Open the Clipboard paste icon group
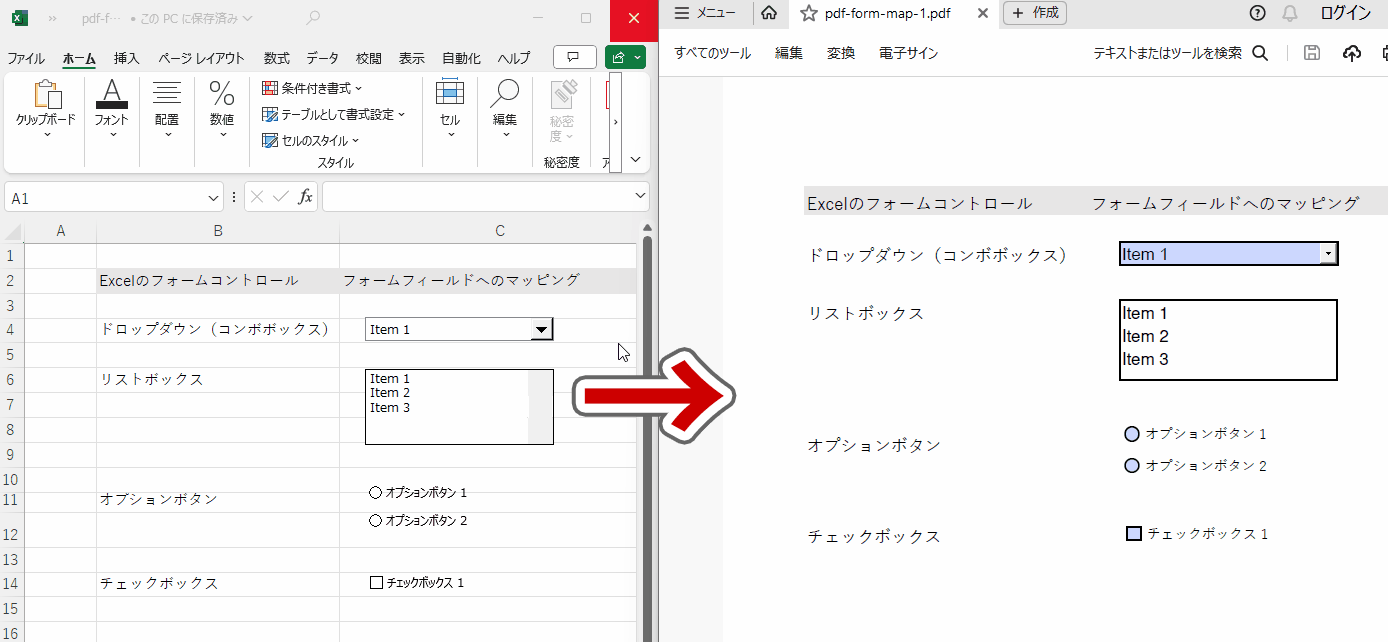The width and height of the screenshot is (1388, 642). pyautogui.click(x=46, y=107)
